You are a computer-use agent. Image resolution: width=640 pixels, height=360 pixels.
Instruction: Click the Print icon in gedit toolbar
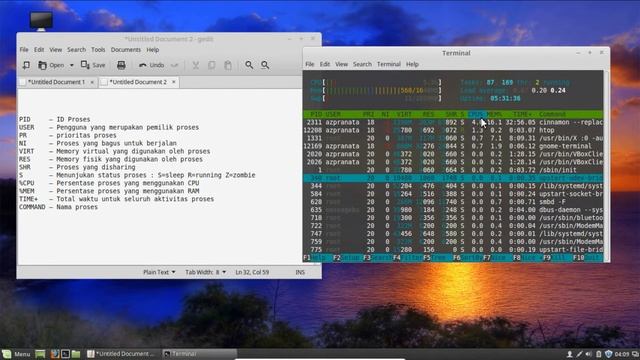121,65
